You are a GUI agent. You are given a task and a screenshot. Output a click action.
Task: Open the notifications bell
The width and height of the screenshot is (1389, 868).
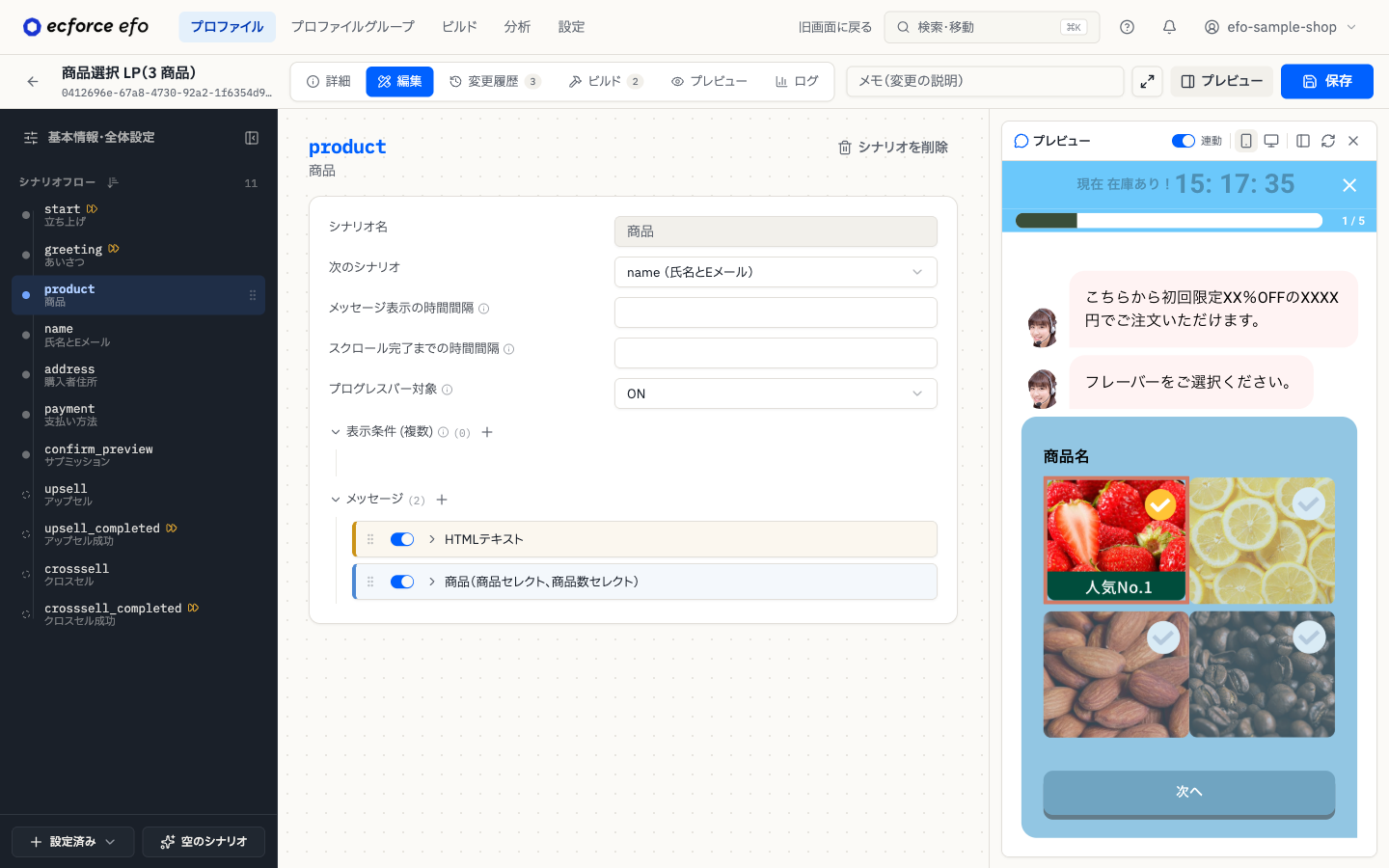(x=1169, y=27)
